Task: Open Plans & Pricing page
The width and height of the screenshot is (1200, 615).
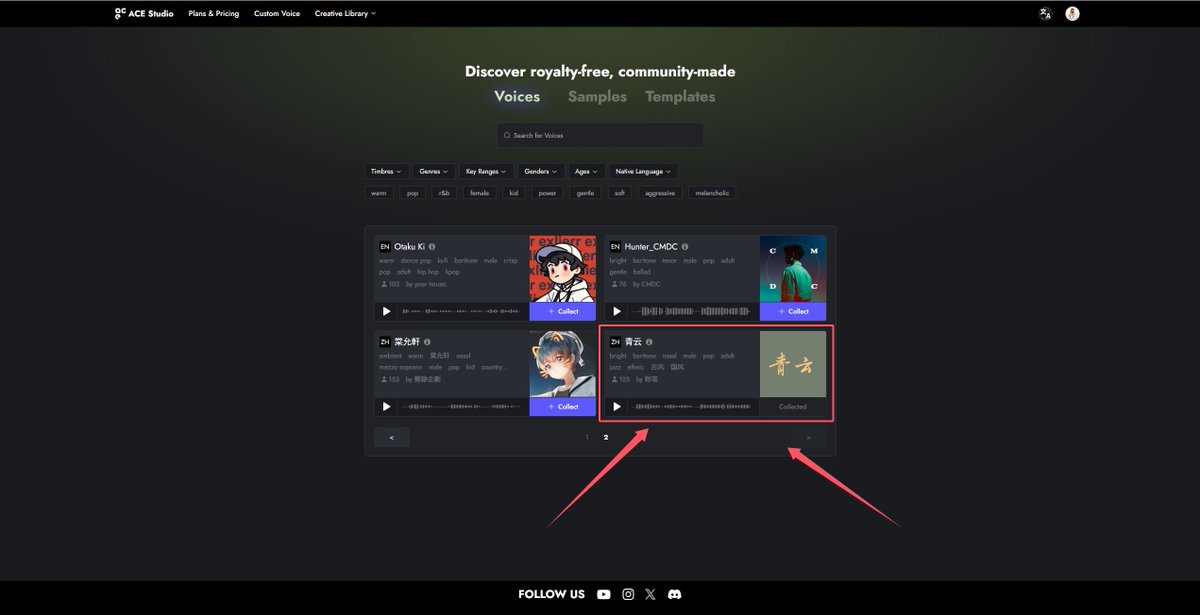Action: coord(214,14)
